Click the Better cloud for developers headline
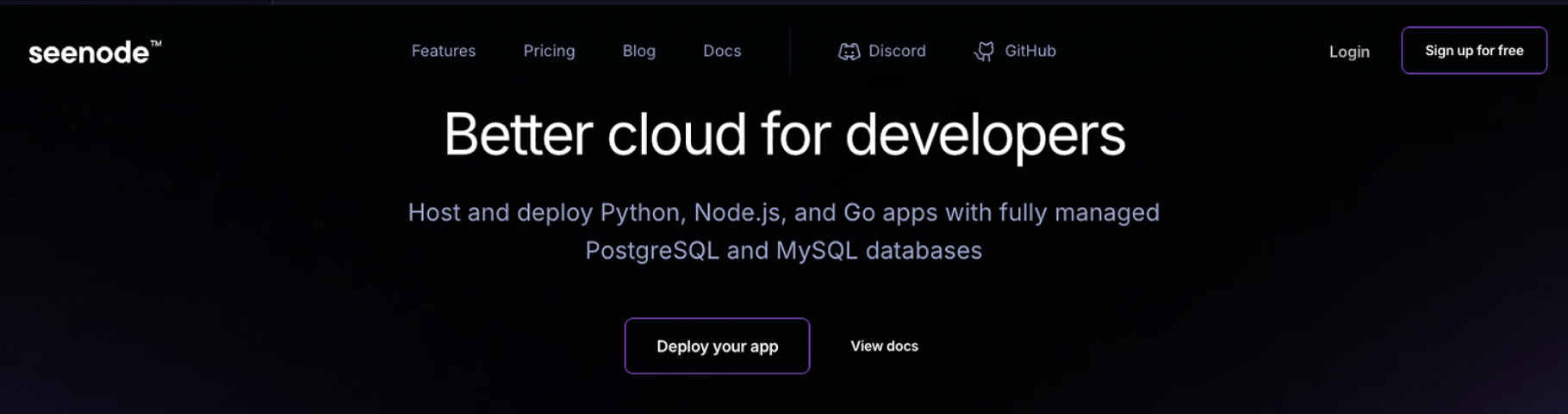The height and width of the screenshot is (414, 1568). click(784, 135)
